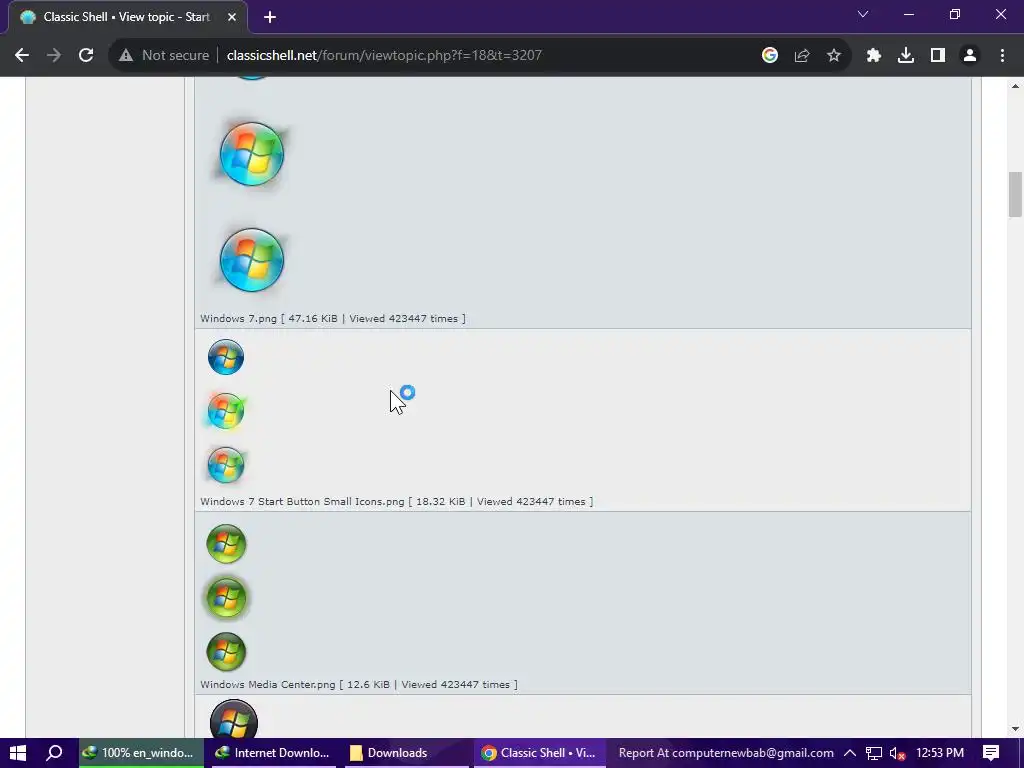Expand the hidden system tray icons

[850, 753]
